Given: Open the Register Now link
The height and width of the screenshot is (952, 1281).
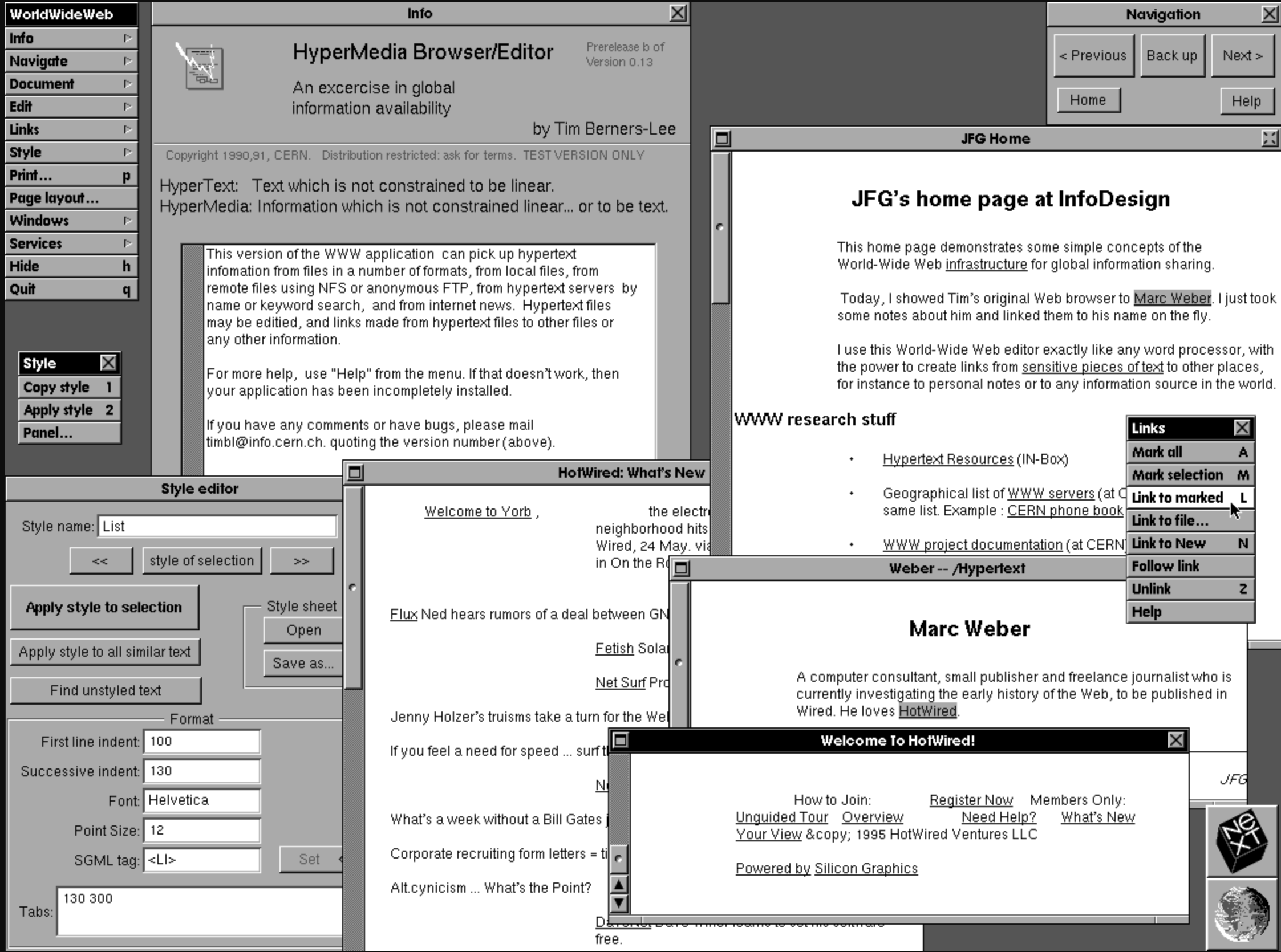Looking at the screenshot, I should click(x=970, y=800).
